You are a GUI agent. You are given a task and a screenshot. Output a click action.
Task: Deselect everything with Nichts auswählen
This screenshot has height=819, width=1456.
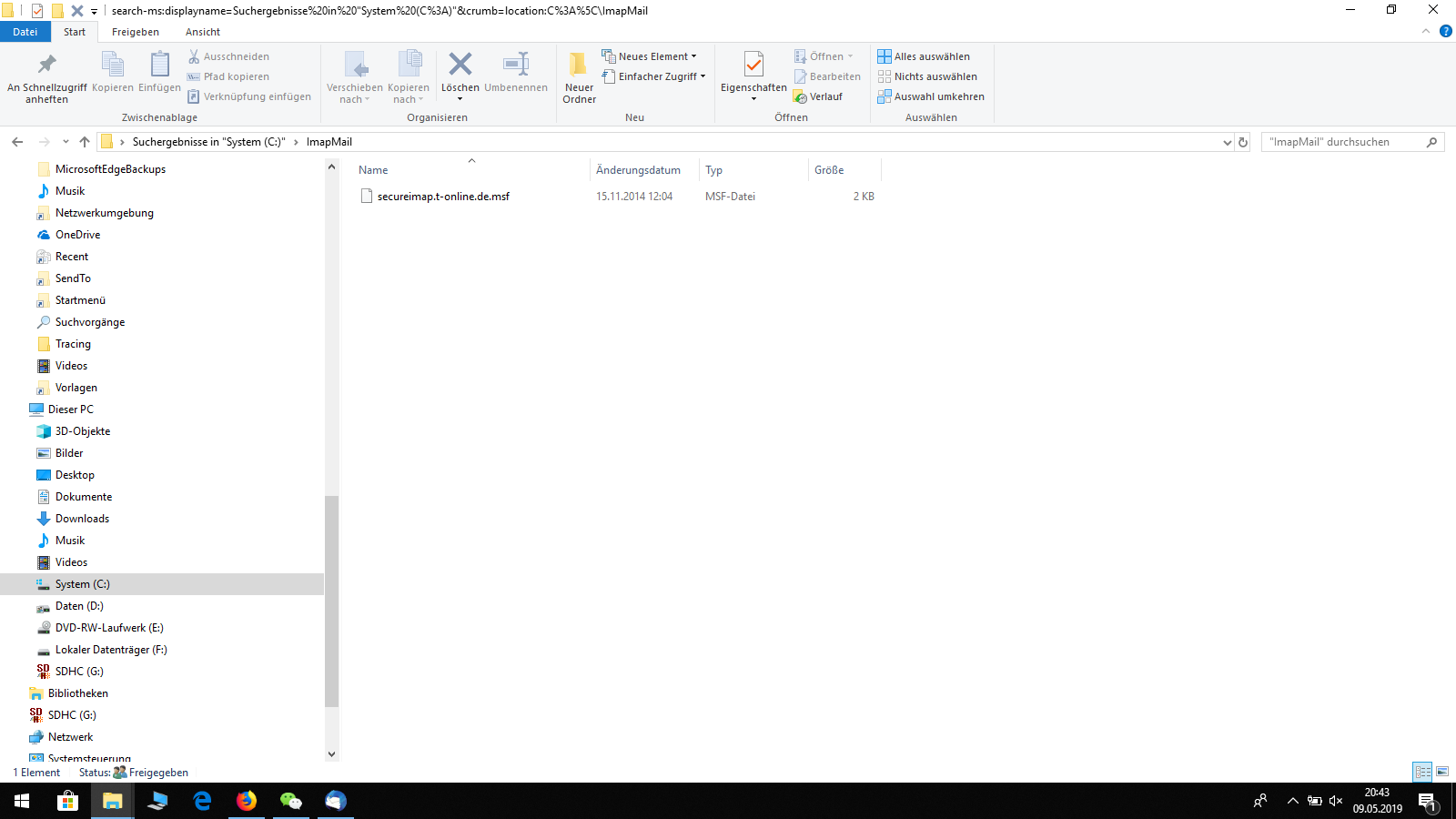coord(927,76)
